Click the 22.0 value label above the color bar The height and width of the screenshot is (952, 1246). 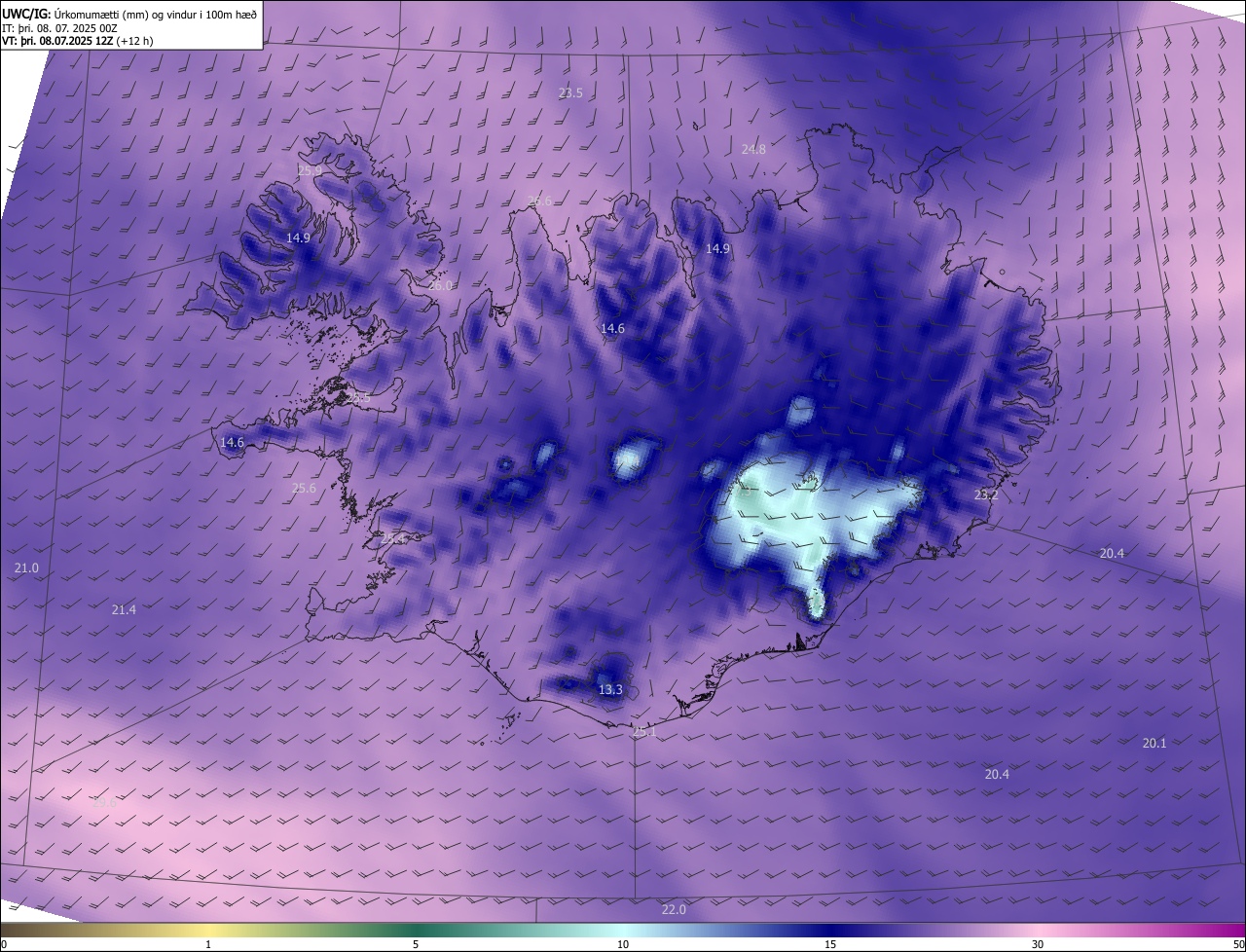pos(674,910)
